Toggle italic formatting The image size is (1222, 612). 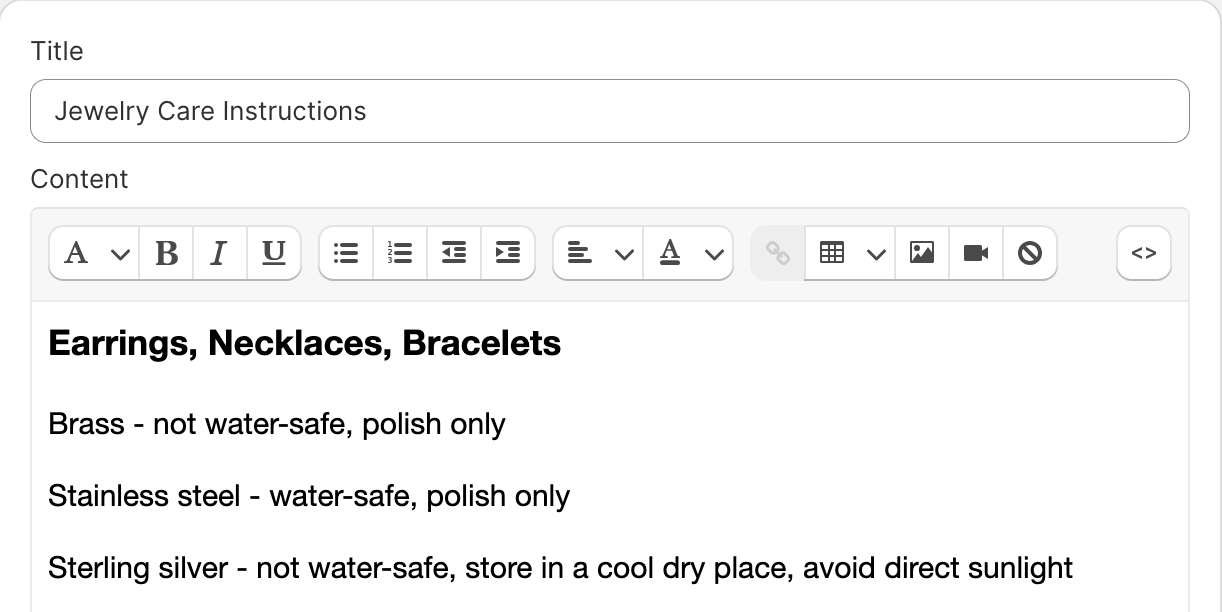coord(220,253)
